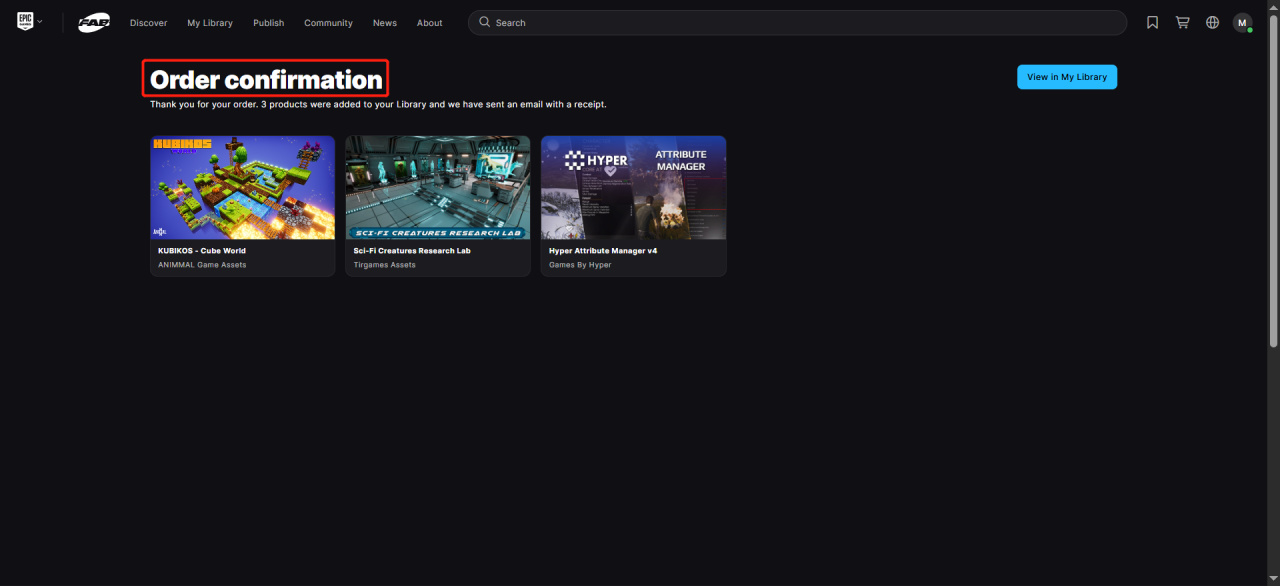This screenshot has height=586, width=1280.
Task: Open the KUBIKOS - Cube World thumbnail
Action: 243,188
